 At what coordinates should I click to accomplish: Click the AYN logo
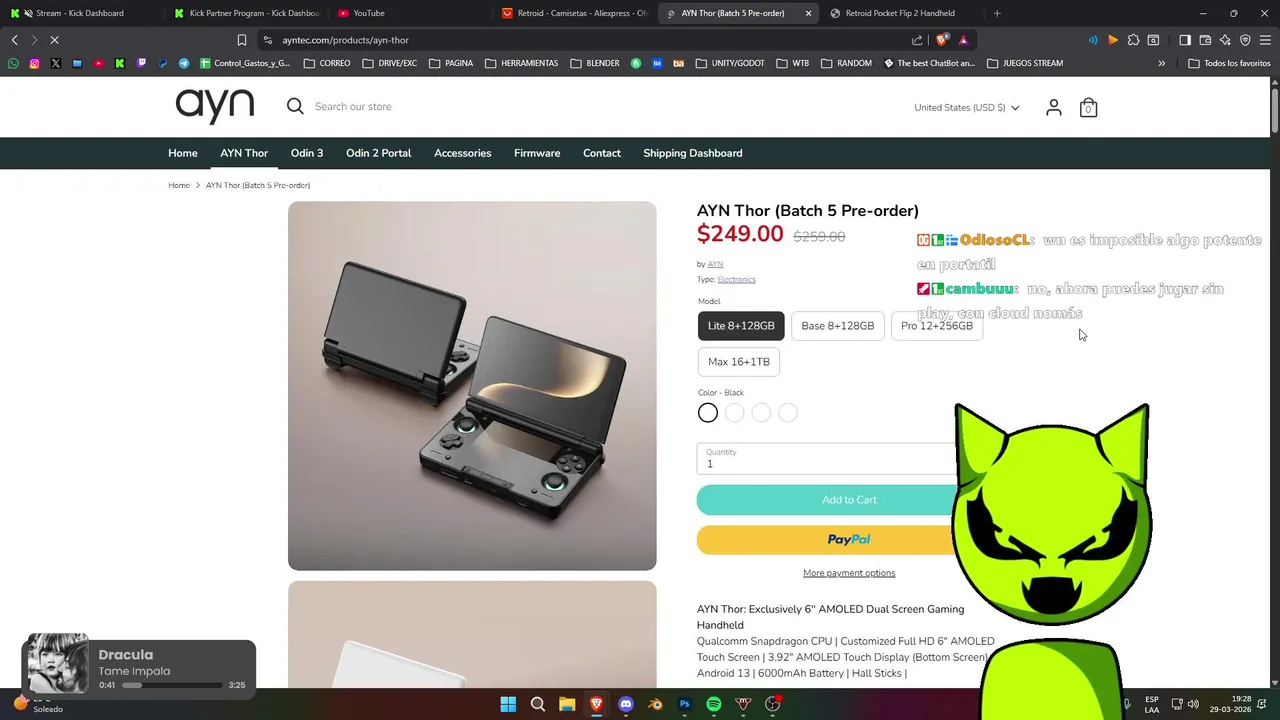pyautogui.click(x=215, y=106)
